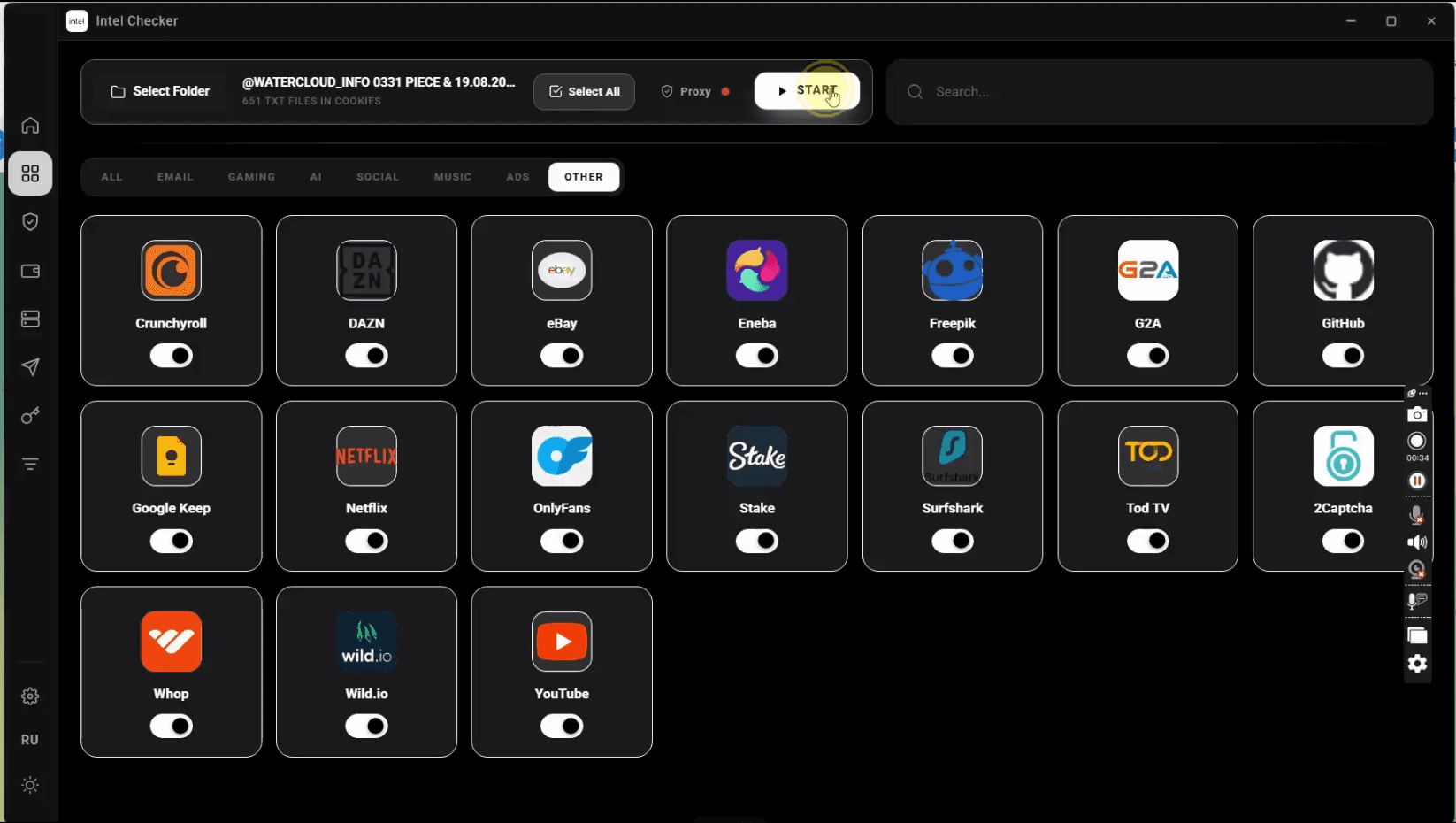
Task: Toggle the DAZN switch
Action: (x=366, y=356)
